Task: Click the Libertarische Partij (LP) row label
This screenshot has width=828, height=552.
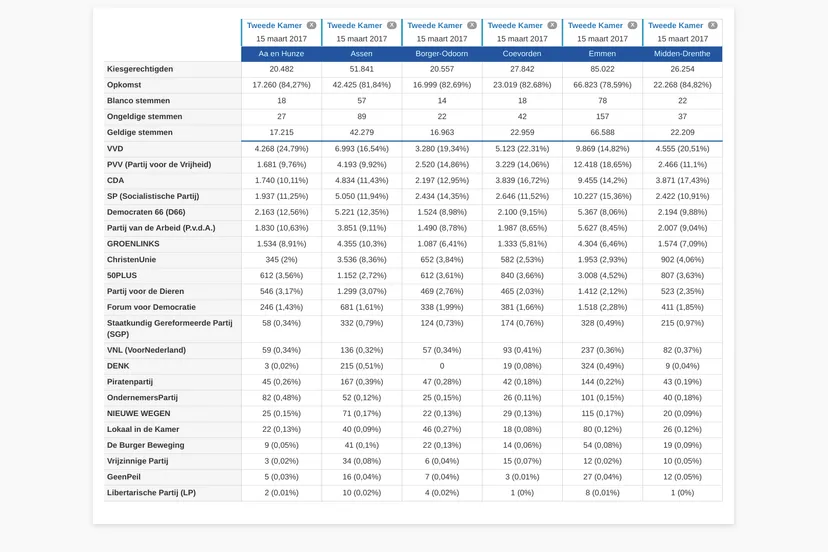Action: click(x=151, y=493)
